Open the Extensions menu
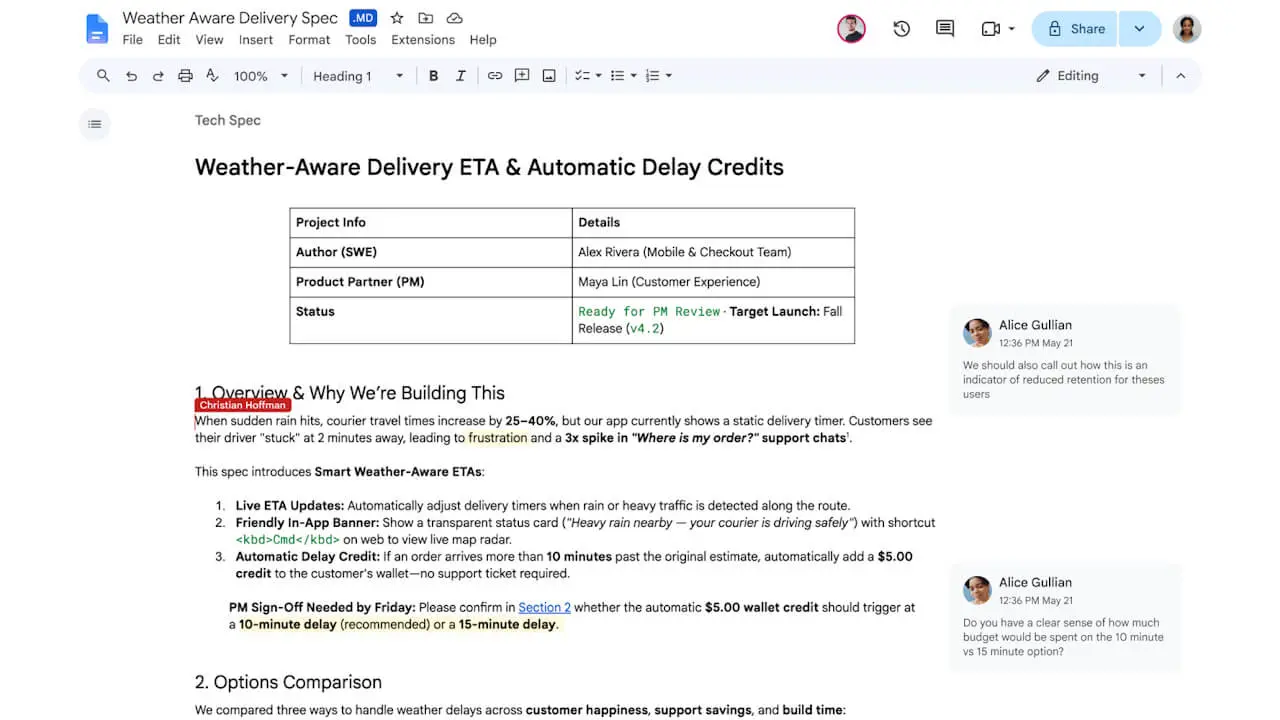The height and width of the screenshot is (720, 1280). pyautogui.click(x=423, y=40)
